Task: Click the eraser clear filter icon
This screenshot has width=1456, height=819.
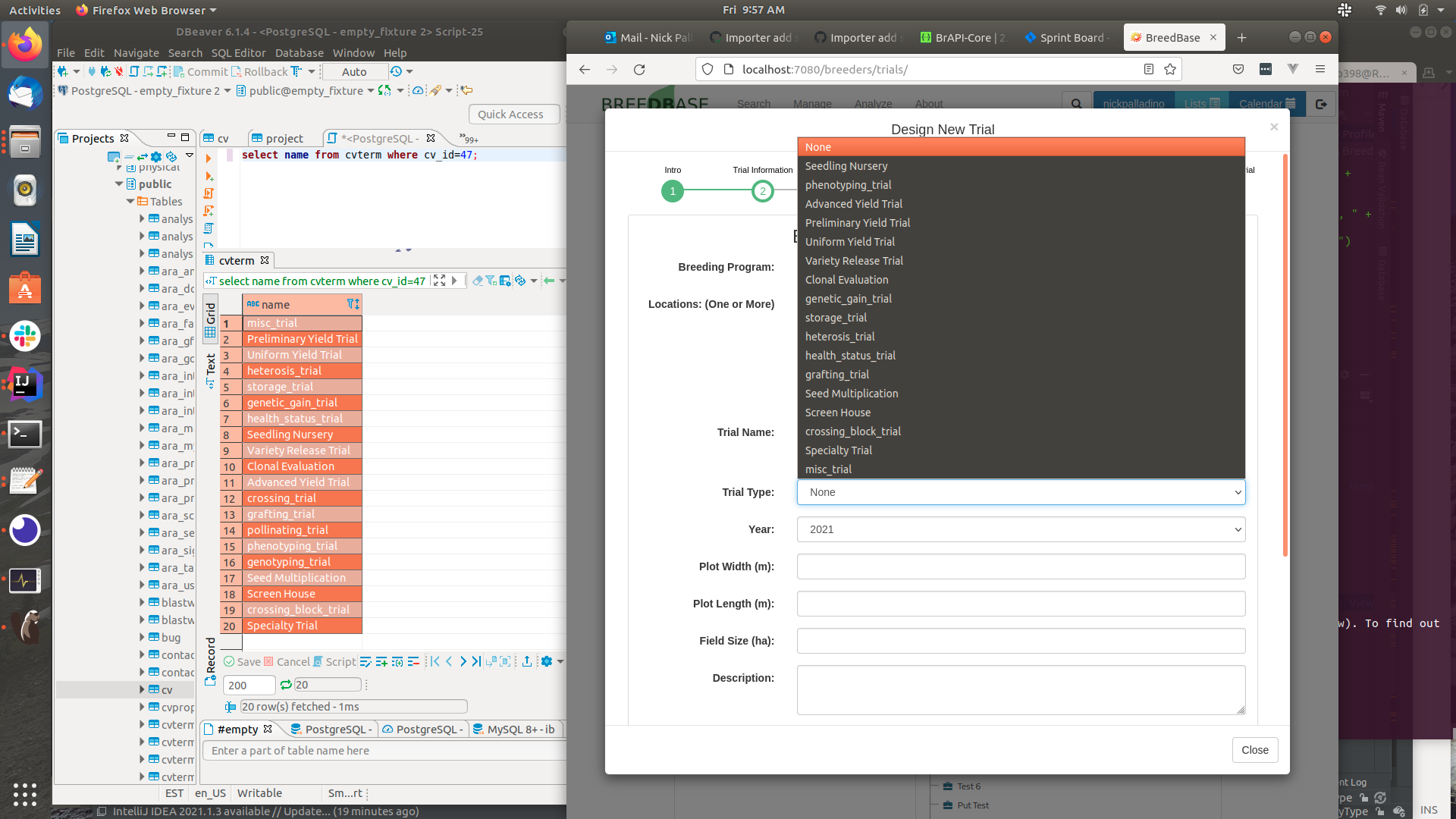Action: click(477, 281)
